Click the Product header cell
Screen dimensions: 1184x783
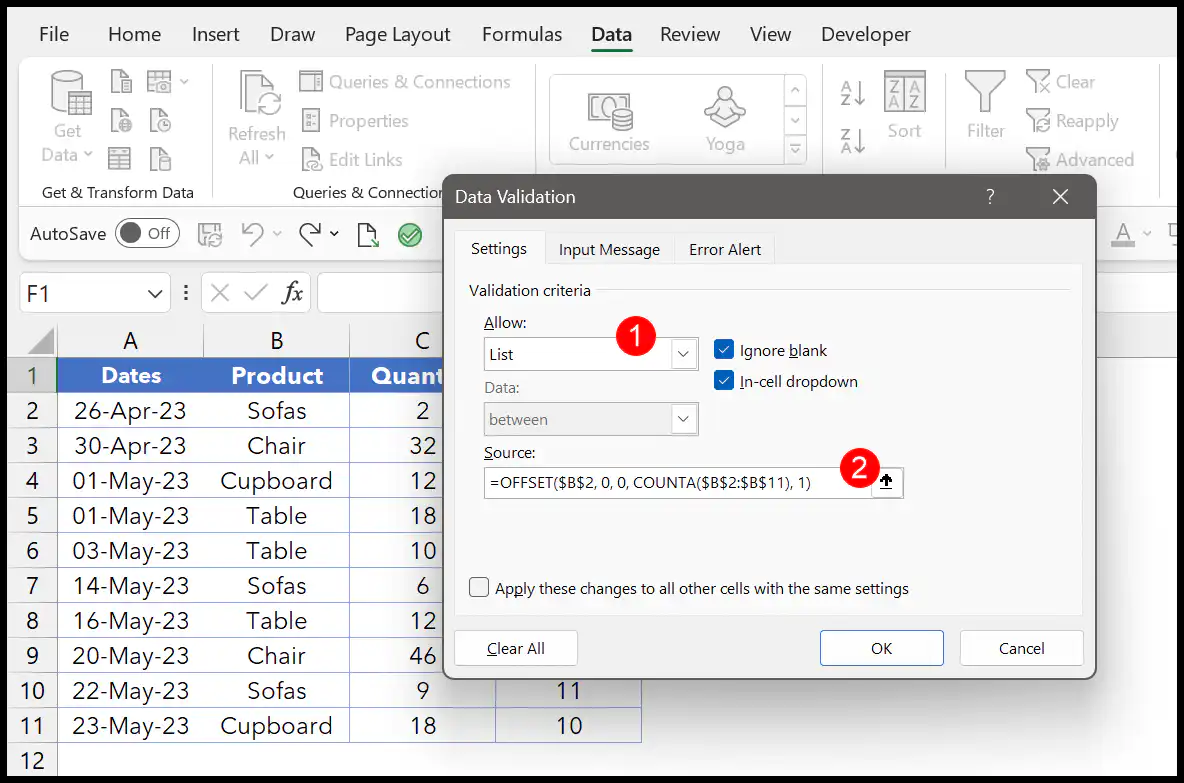click(x=276, y=375)
